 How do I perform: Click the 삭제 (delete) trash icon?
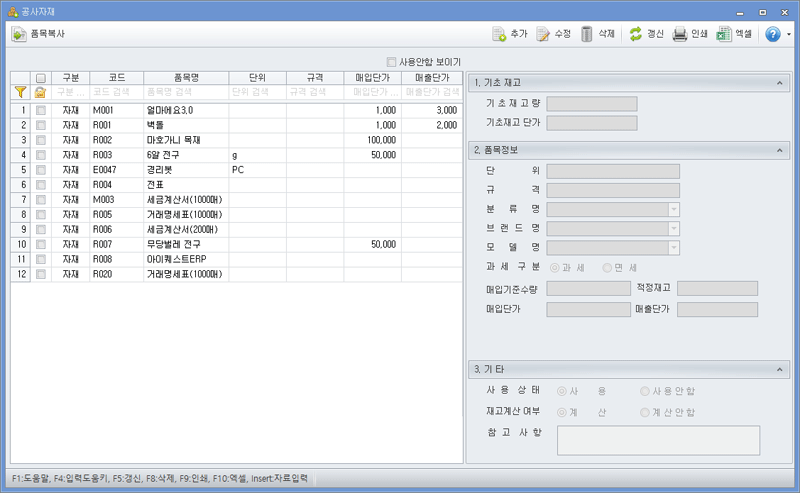(x=587, y=34)
